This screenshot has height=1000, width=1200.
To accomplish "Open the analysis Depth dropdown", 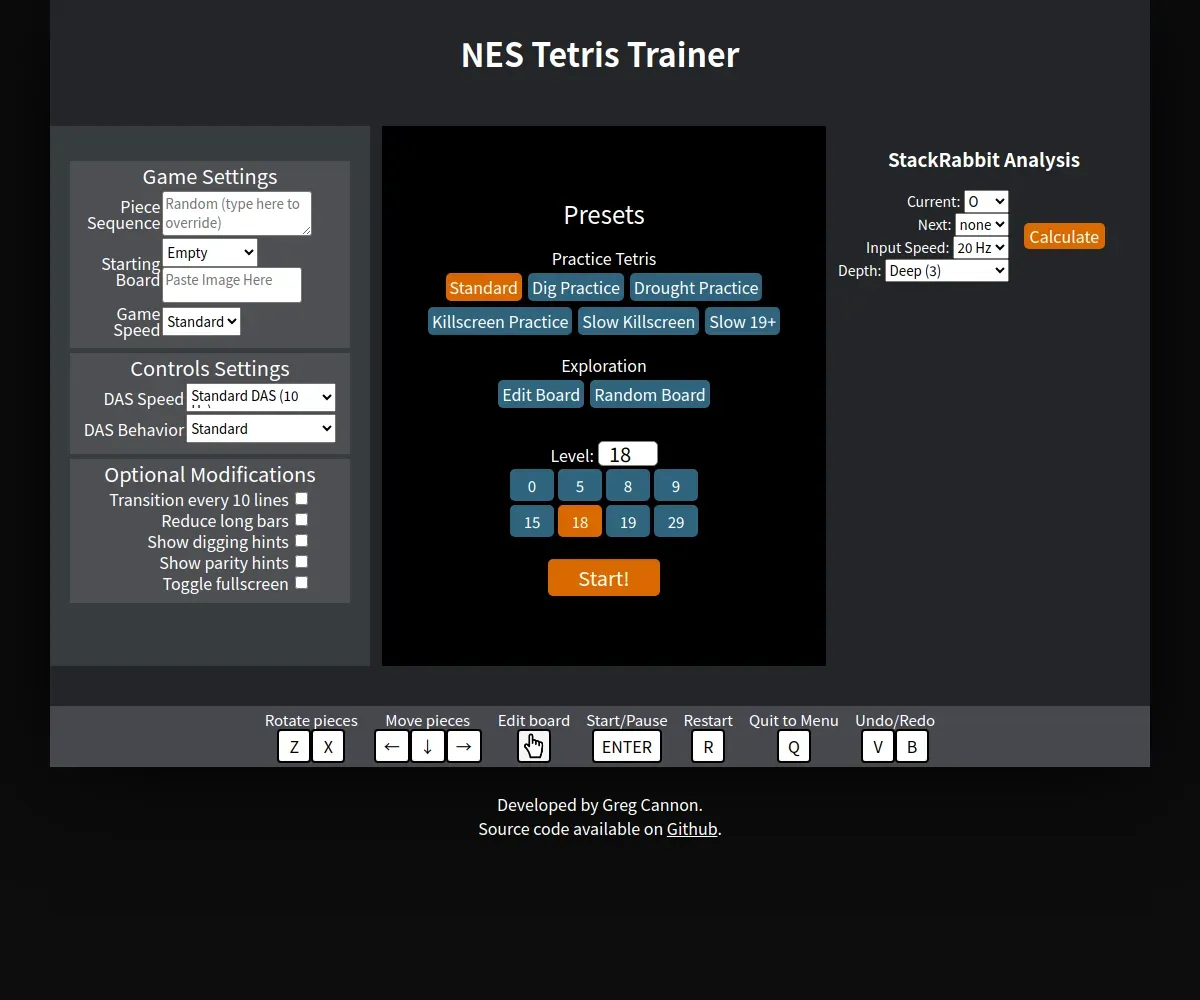I will coord(947,271).
